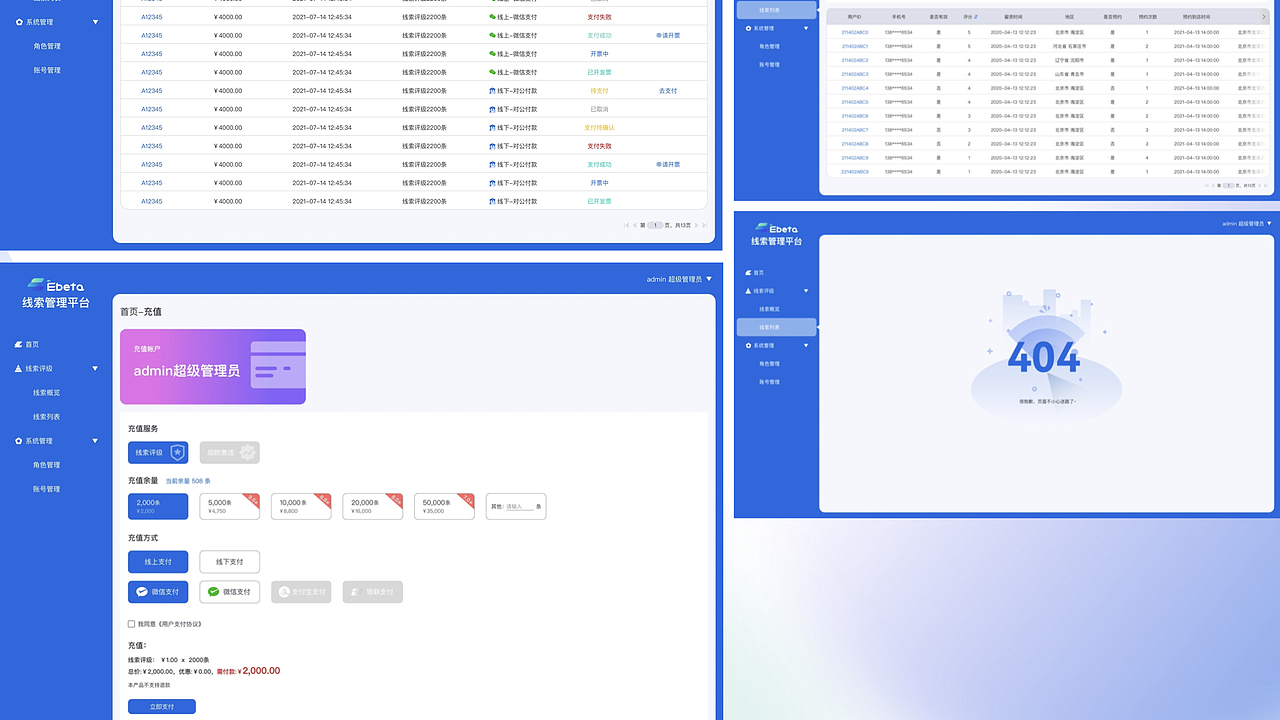
Task: Click 首页 house icon in recharge page sidebar
Action: pos(18,344)
